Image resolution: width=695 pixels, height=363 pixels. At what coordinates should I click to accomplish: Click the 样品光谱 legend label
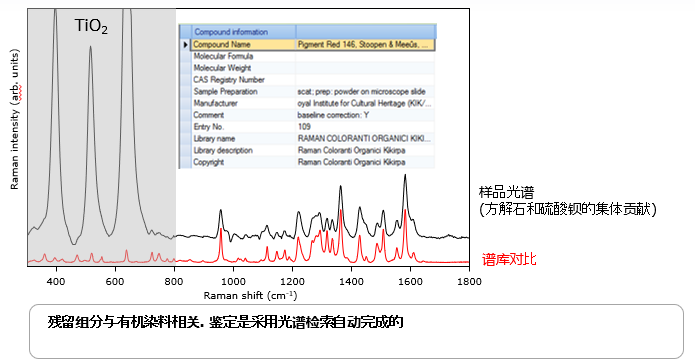pyautogui.click(x=506, y=192)
